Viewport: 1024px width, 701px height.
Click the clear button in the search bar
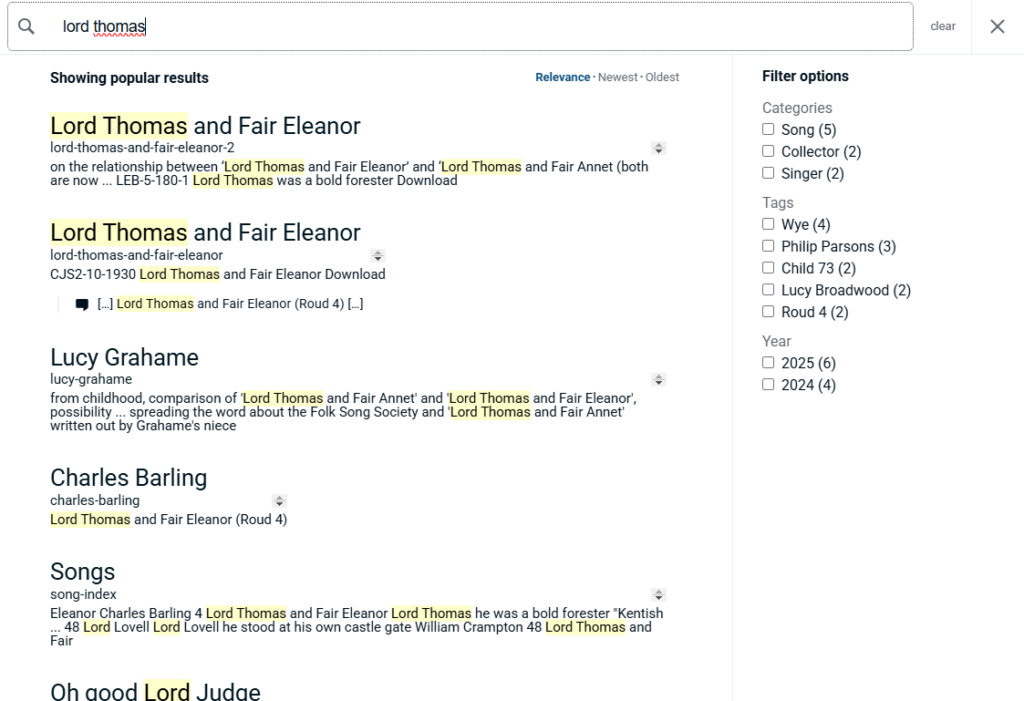click(x=942, y=26)
